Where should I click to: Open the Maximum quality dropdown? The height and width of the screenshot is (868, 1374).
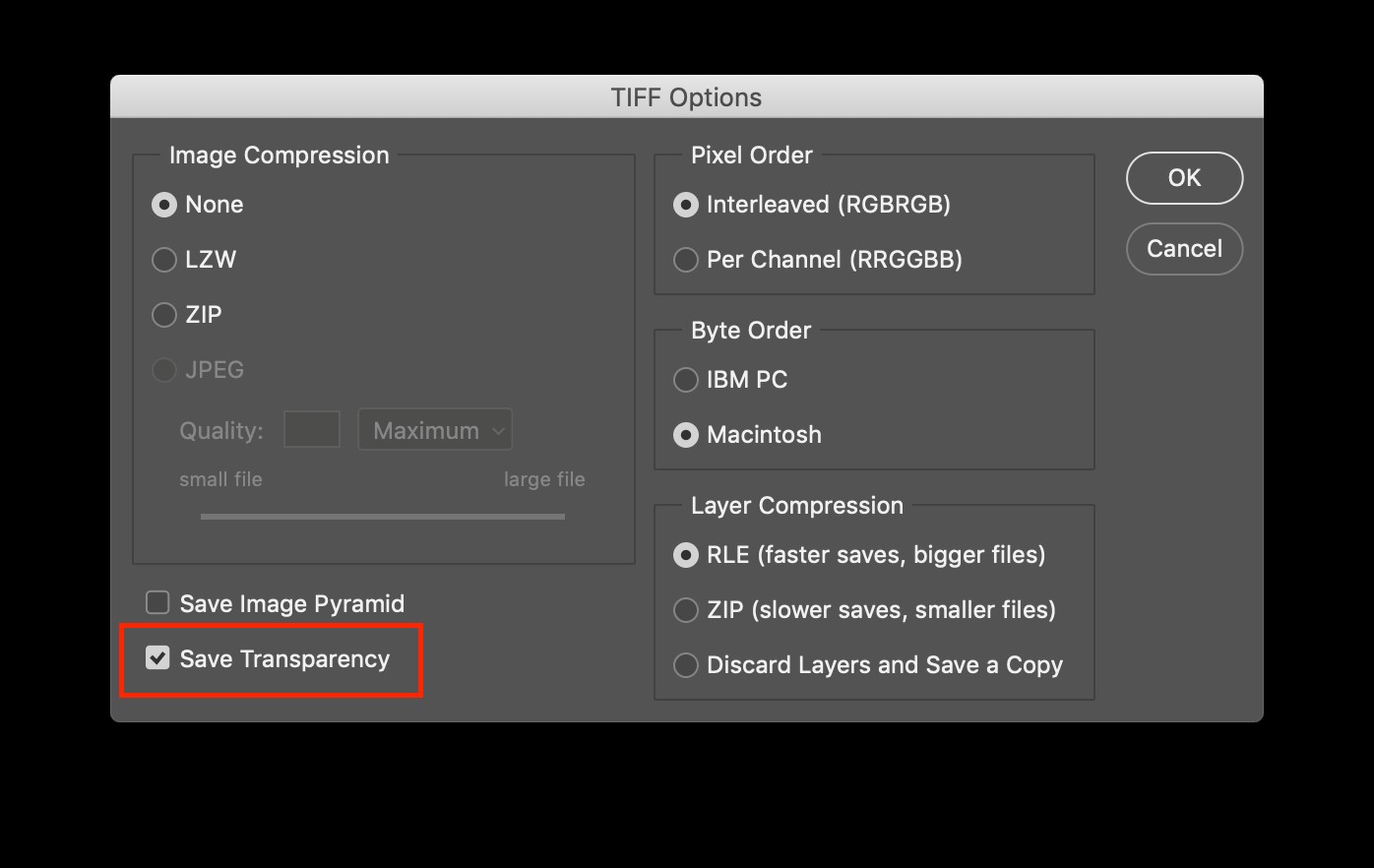(x=435, y=430)
